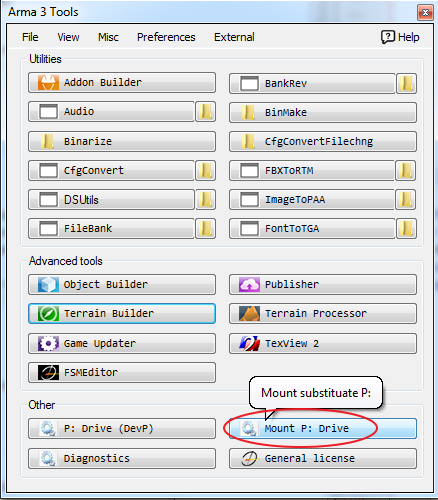This screenshot has width=438, height=500.
Task: Open TexView 2 via its red-blue icon
Action: coord(249,343)
